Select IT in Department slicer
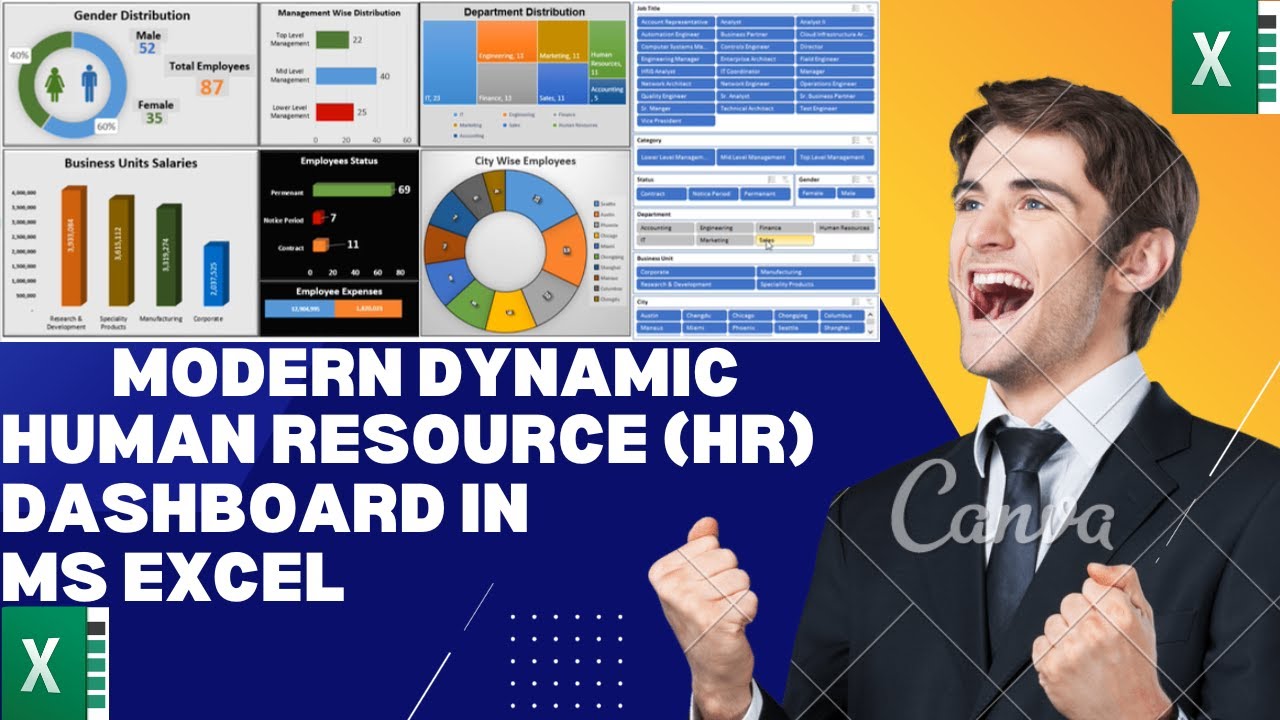Screen dimensions: 1280x720 [x=665, y=240]
